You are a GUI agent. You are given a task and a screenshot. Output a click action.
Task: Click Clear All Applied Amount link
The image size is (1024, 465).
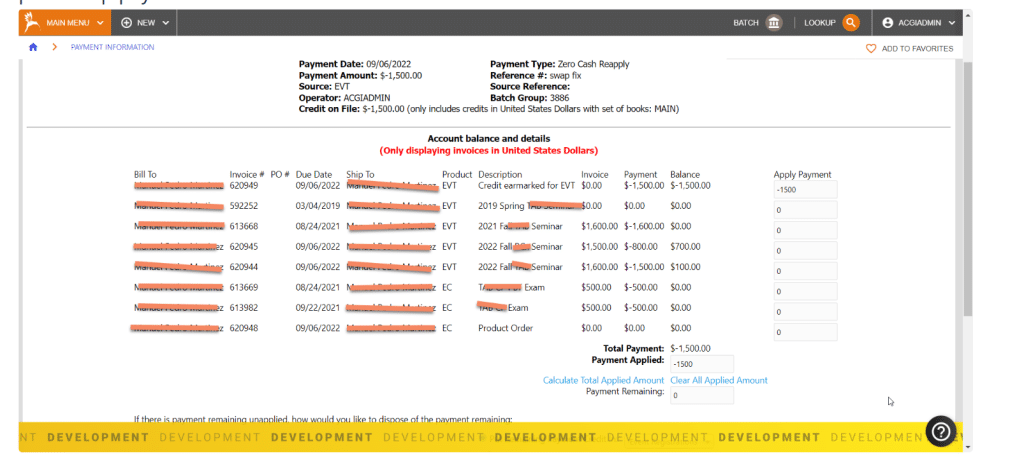pos(719,380)
